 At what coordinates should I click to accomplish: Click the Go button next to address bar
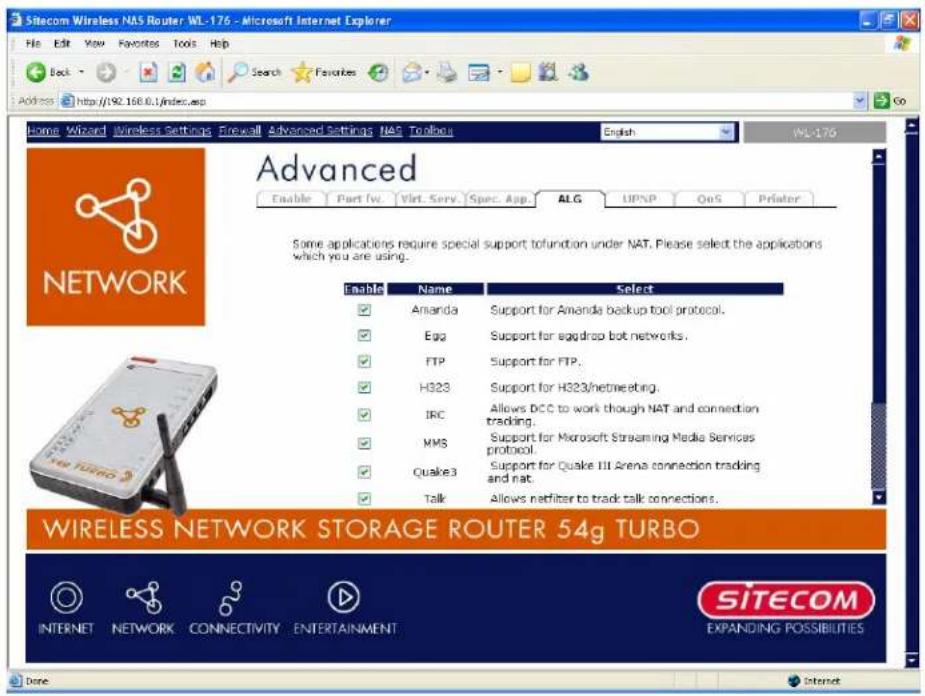pyautogui.click(x=890, y=101)
